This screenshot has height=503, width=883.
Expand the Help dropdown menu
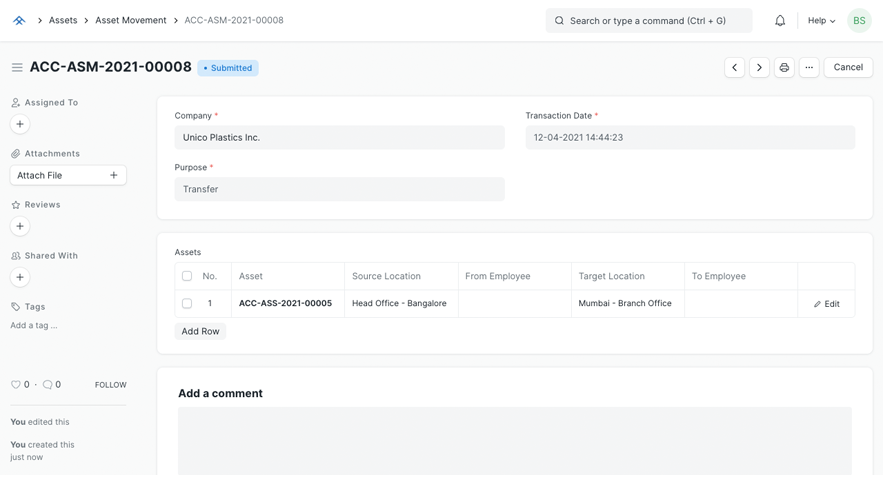[821, 20]
